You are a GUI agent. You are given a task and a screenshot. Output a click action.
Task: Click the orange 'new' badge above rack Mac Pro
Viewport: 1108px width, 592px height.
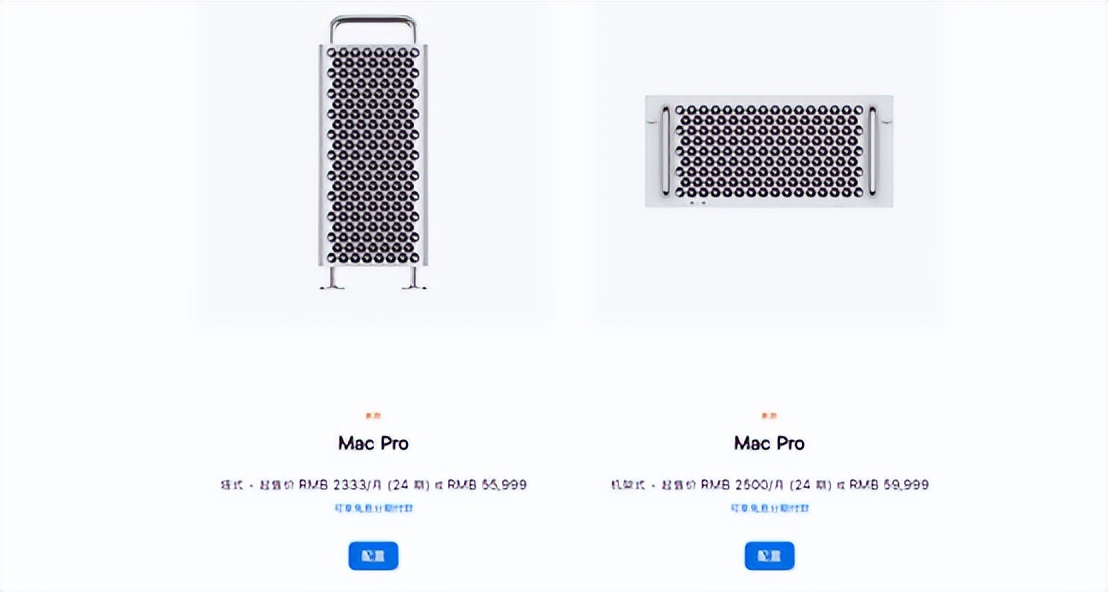click(x=769, y=415)
